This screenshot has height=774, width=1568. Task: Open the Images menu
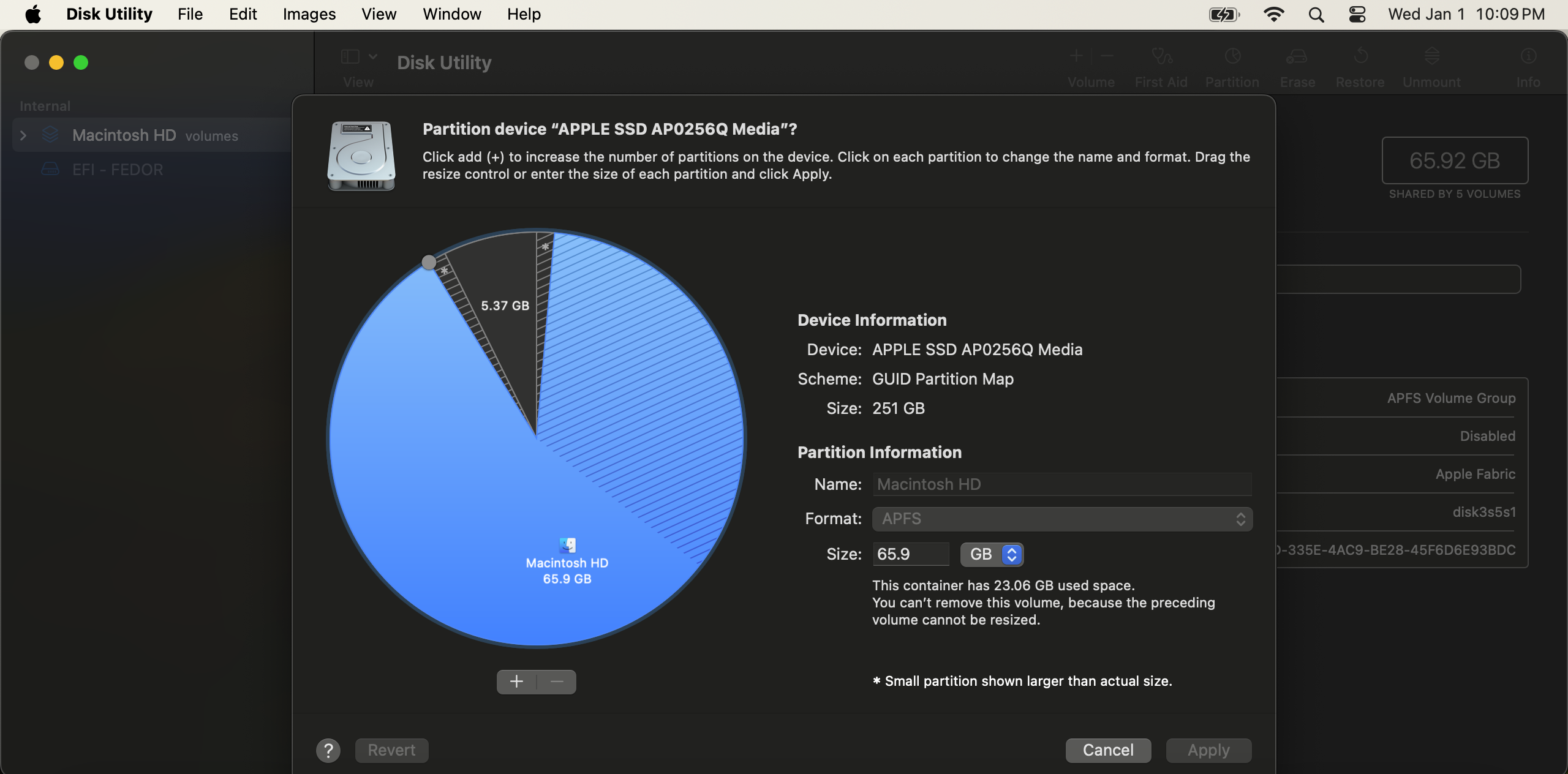[x=309, y=14]
